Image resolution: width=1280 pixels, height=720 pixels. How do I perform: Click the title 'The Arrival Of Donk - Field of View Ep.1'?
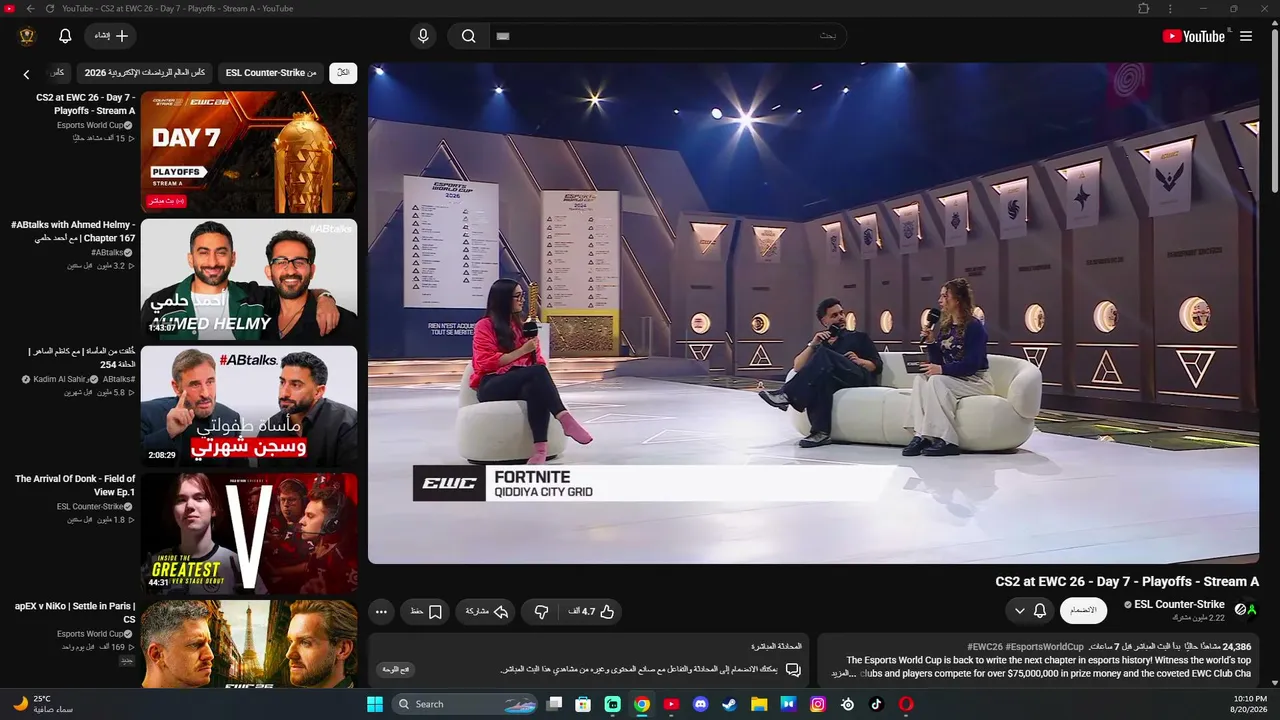75,486
